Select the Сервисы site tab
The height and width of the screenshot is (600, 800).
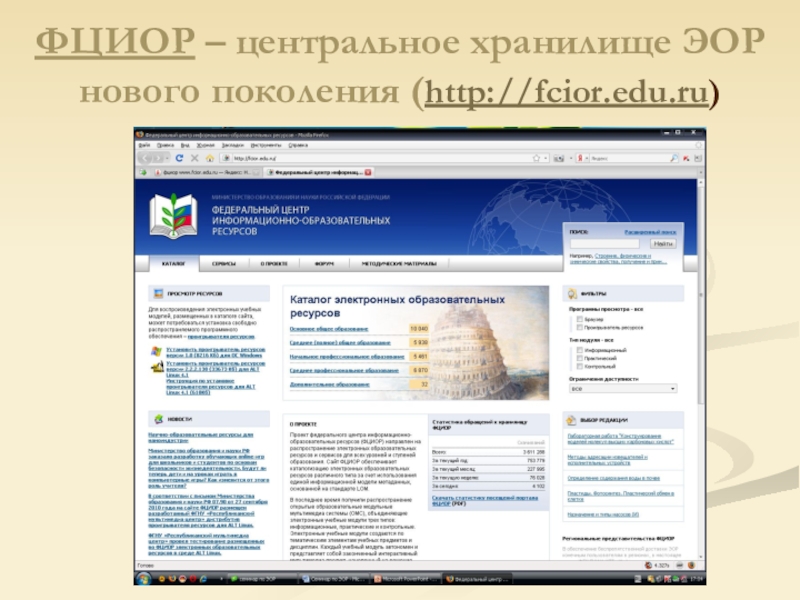[223, 264]
